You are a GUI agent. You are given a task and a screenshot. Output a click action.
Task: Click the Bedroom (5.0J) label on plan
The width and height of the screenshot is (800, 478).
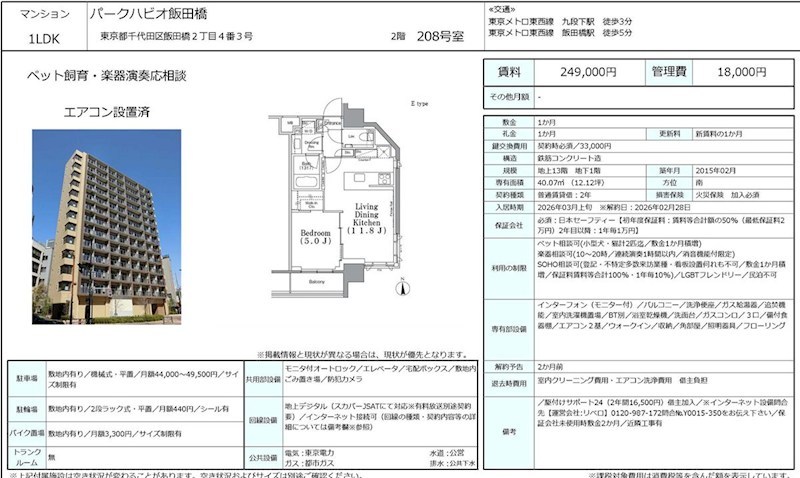pos(315,237)
